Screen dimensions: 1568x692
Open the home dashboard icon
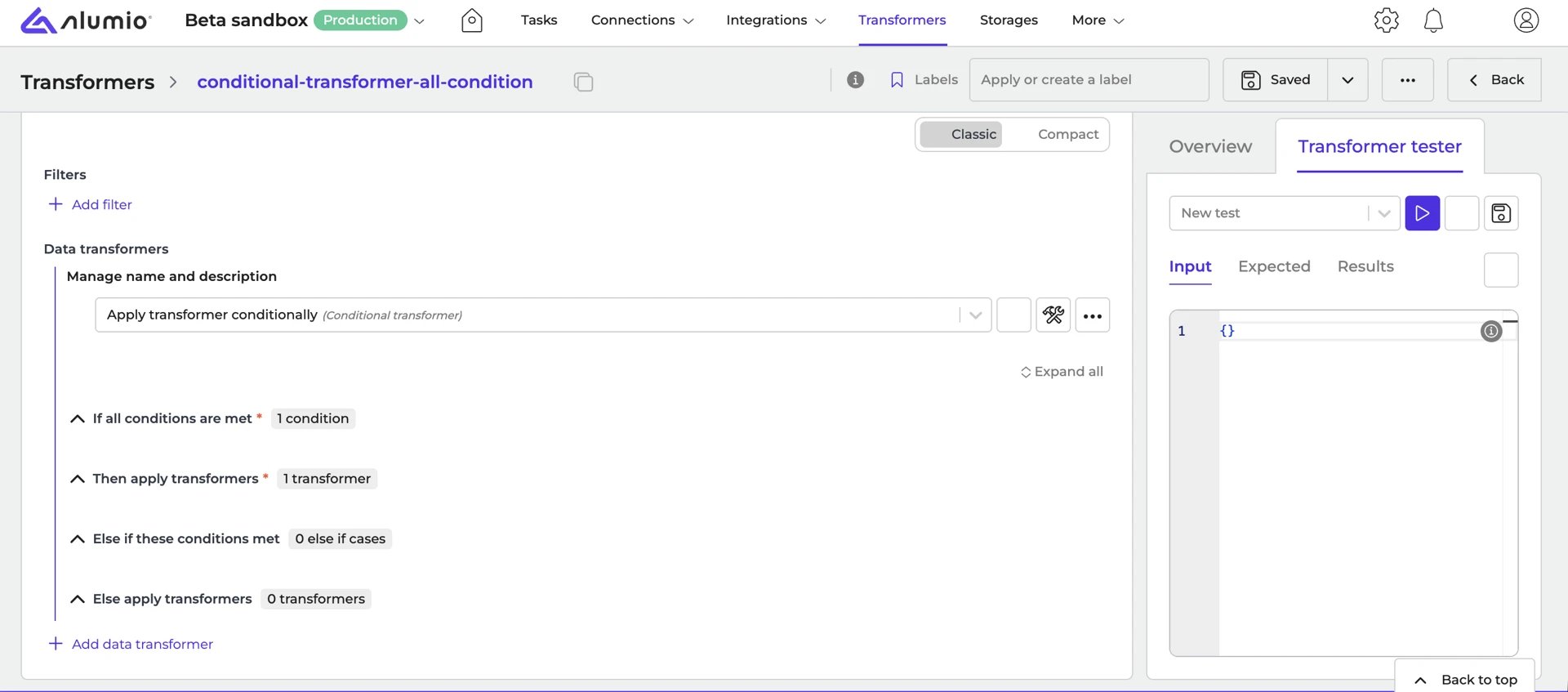[x=472, y=20]
